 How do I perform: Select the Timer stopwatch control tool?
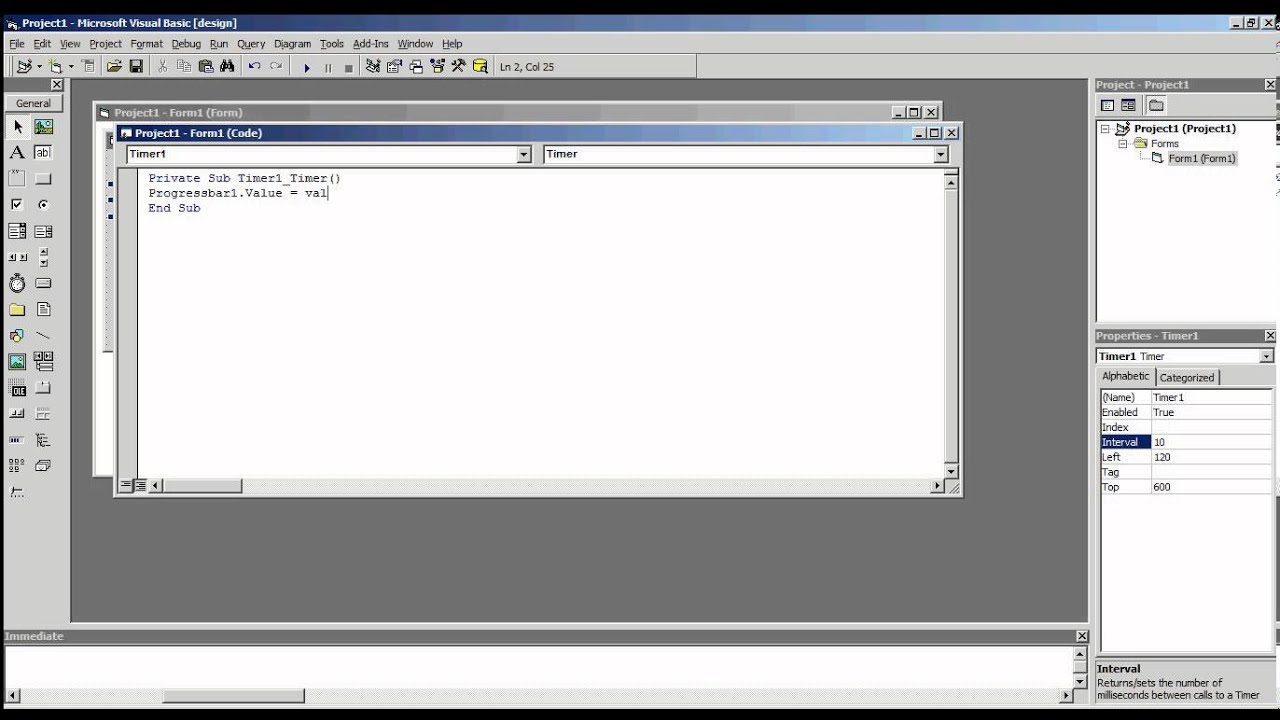pos(17,284)
